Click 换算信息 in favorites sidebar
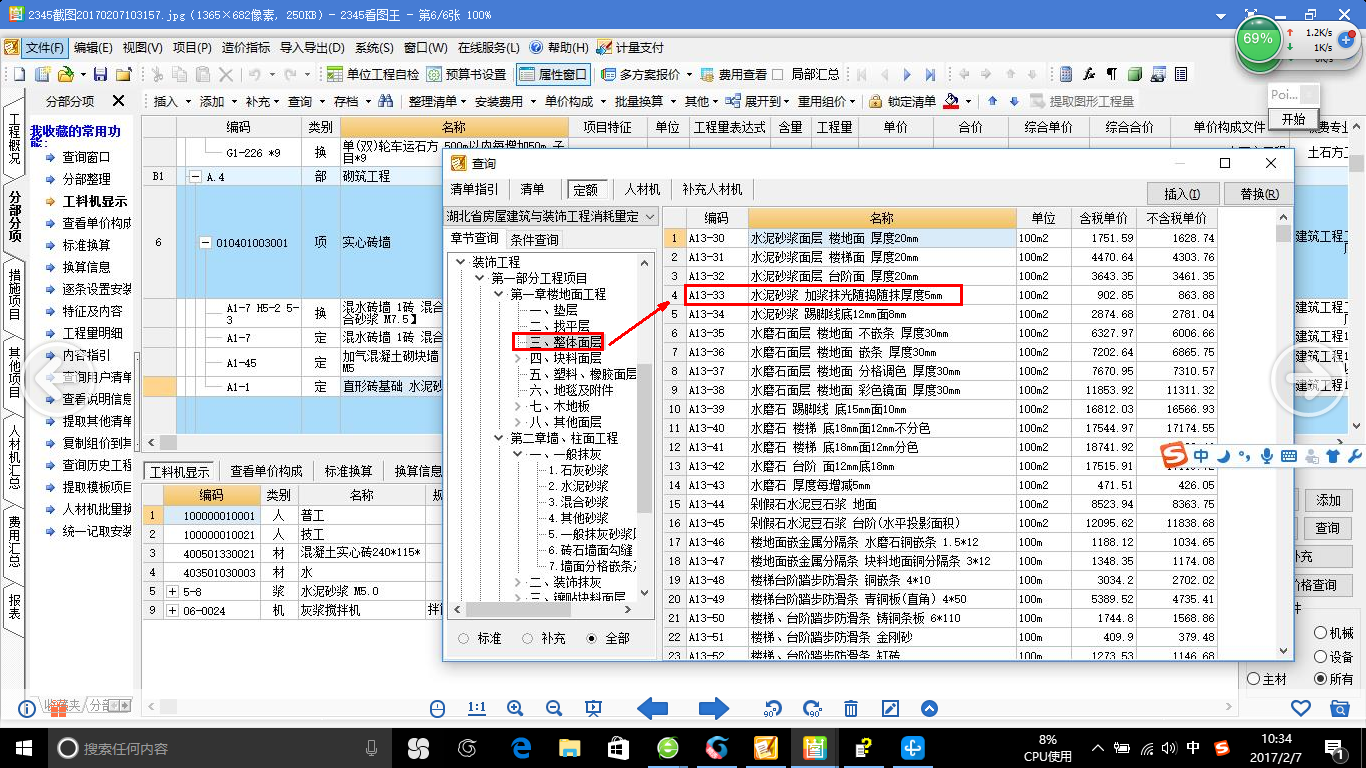Screen dimensions: 1366x768 pos(86,267)
